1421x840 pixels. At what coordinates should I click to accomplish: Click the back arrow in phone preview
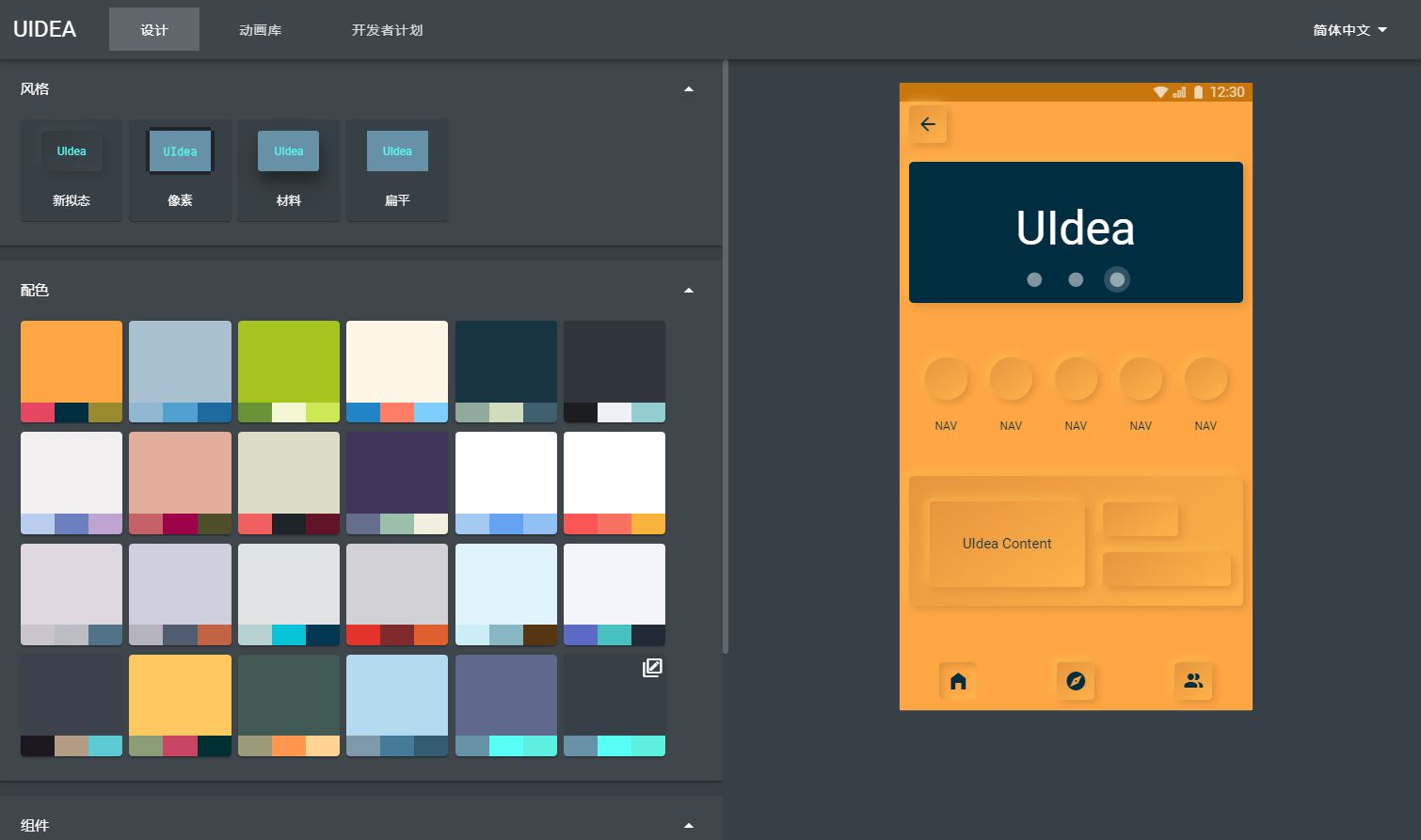928,124
